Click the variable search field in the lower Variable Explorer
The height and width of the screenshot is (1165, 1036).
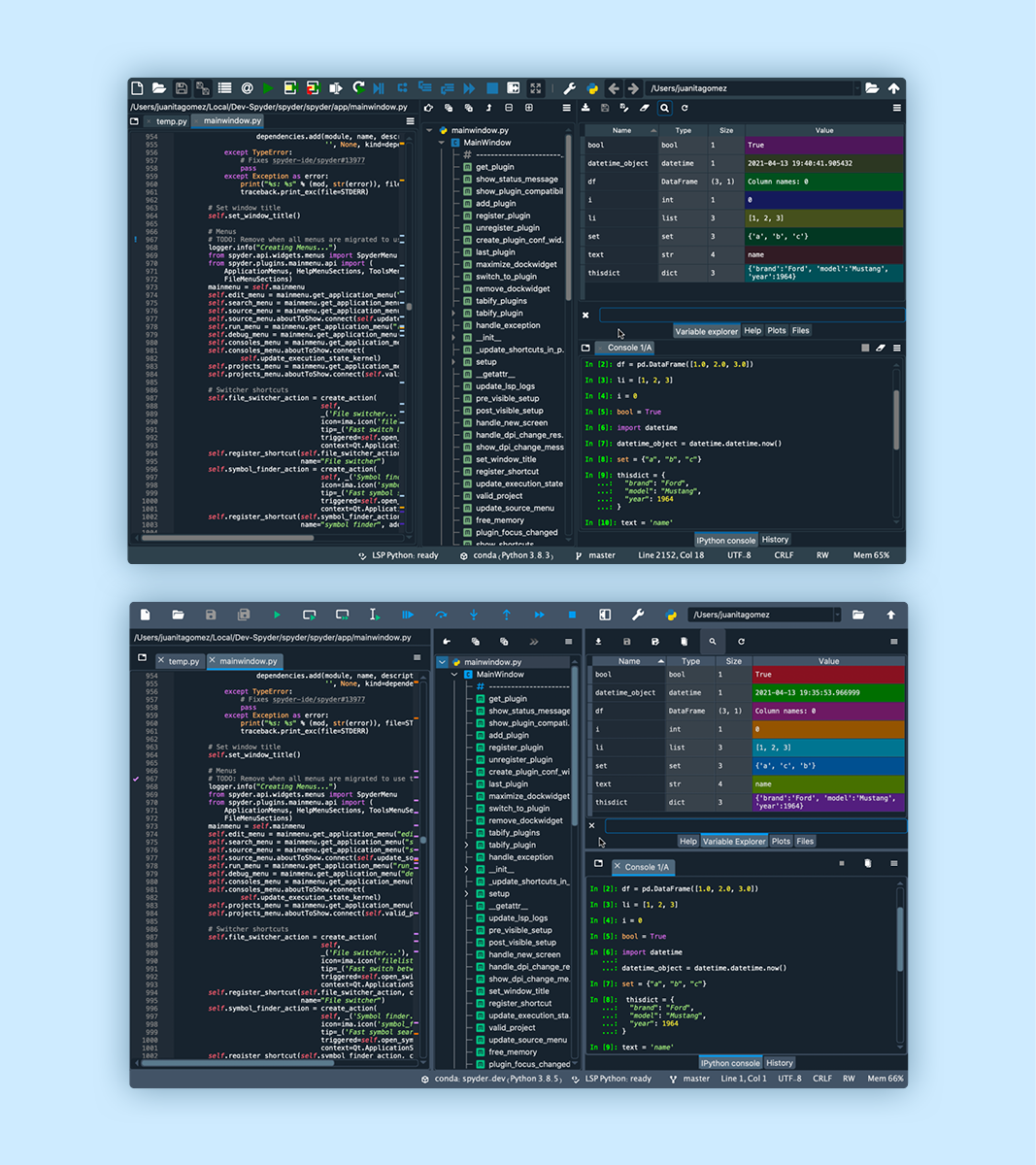pos(753,826)
